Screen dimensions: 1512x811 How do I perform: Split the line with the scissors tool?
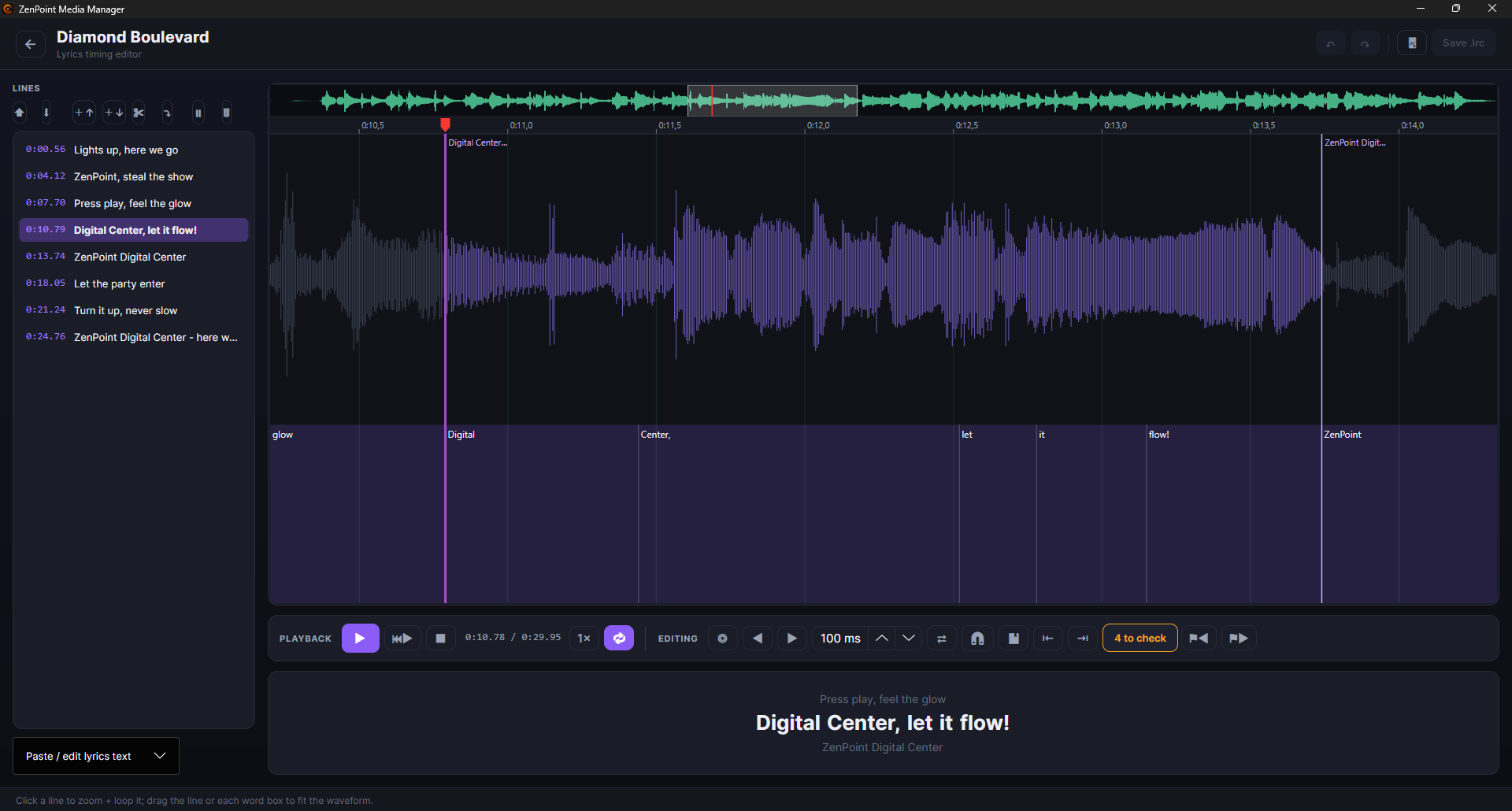[x=139, y=113]
